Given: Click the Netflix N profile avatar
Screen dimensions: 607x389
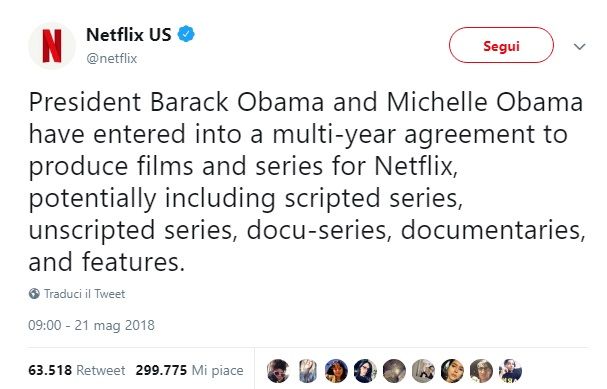Looking at the screenshot, I should [x=52, y=46].
